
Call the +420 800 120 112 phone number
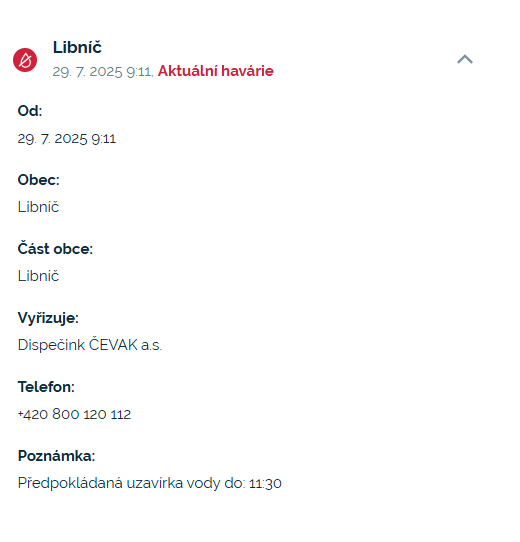point(74,414)
